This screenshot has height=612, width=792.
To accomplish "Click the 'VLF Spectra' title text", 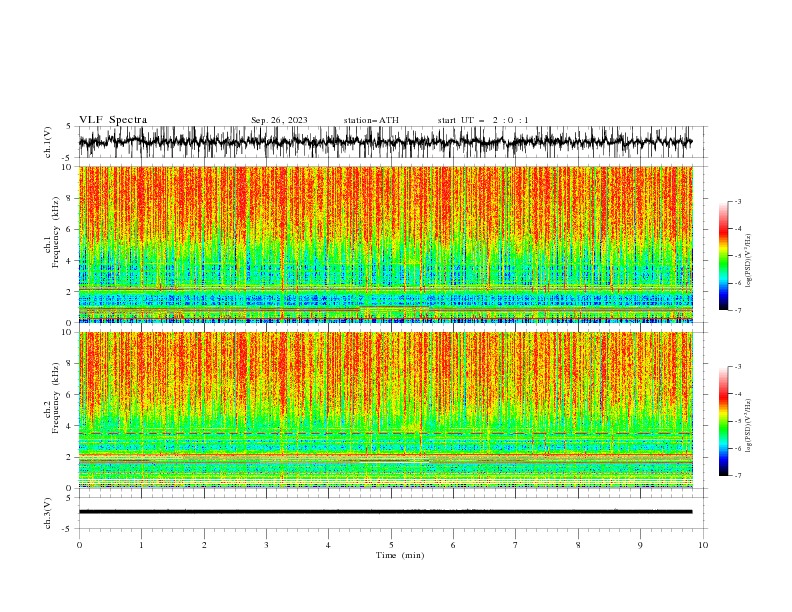I will click(x=113, y=120).
